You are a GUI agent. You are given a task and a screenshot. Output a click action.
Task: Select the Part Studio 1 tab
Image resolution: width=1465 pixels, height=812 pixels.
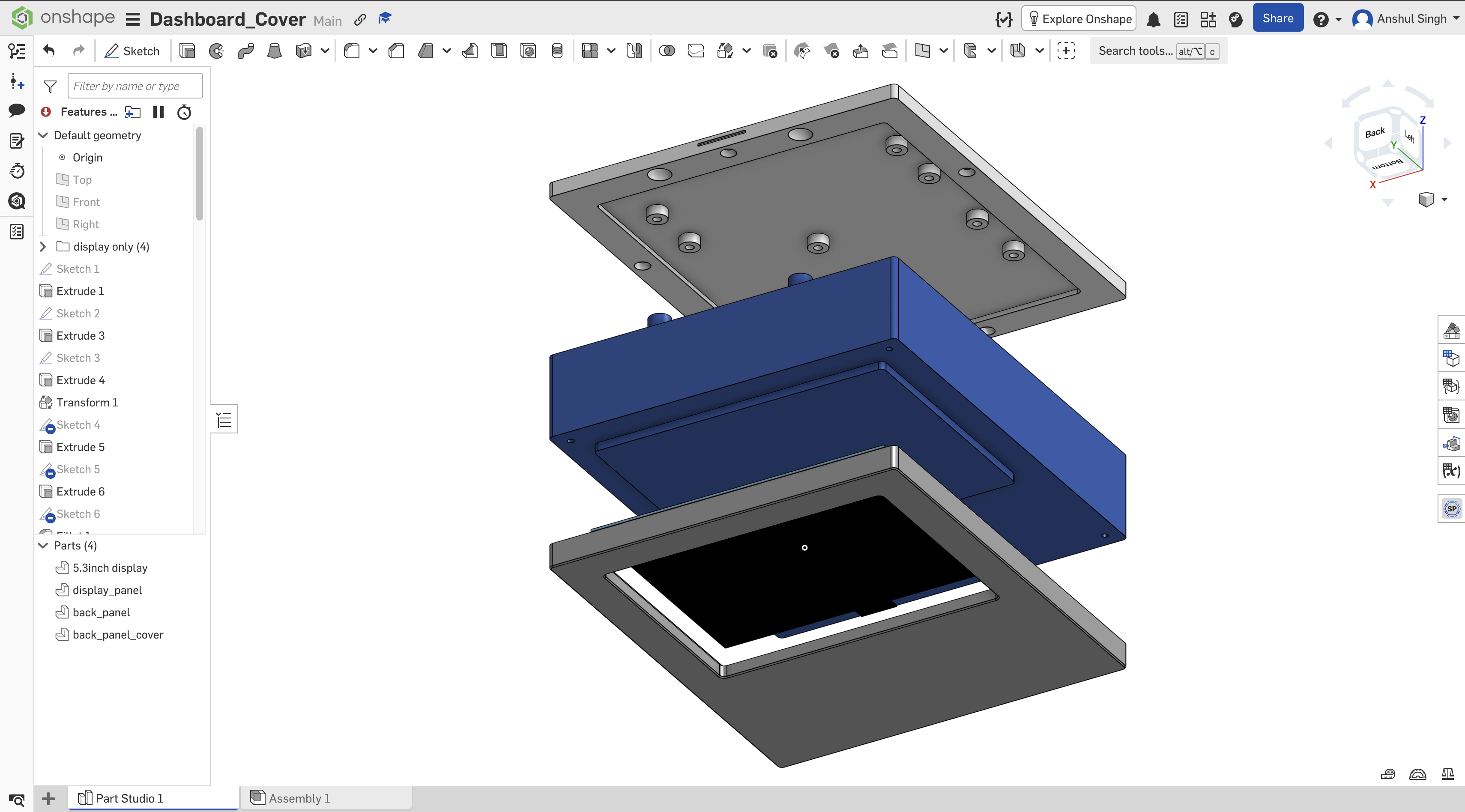[x=153, y=798]
